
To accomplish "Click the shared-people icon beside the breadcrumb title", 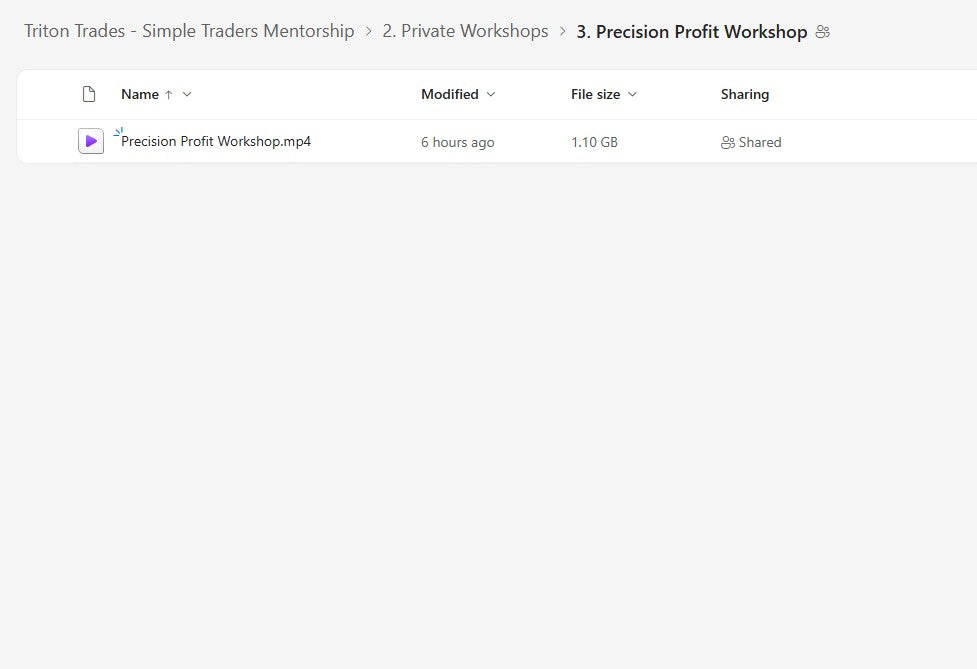I will (x=822, y=31).
